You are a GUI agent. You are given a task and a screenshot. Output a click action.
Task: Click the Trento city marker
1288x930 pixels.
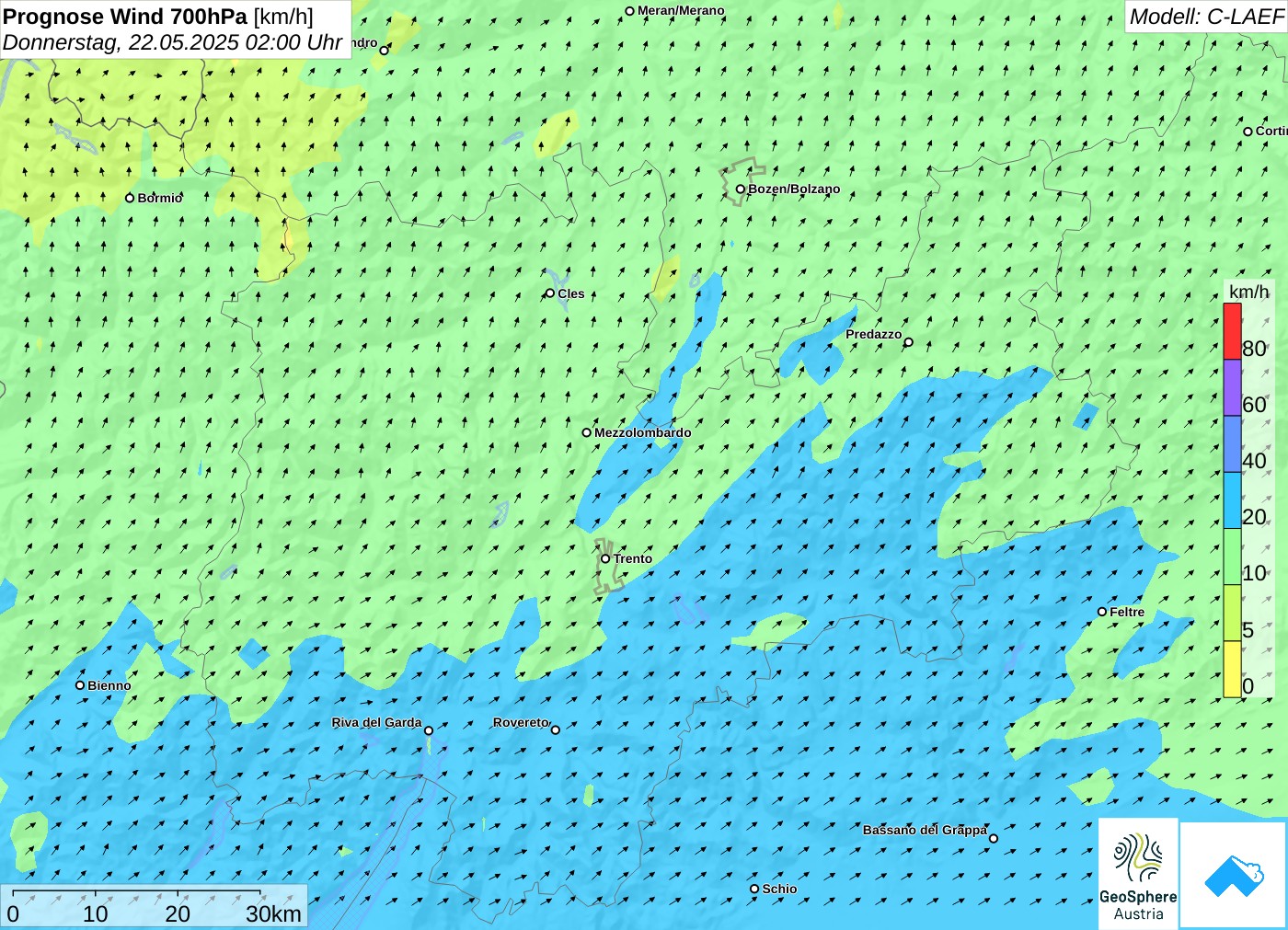pos(605,558)
